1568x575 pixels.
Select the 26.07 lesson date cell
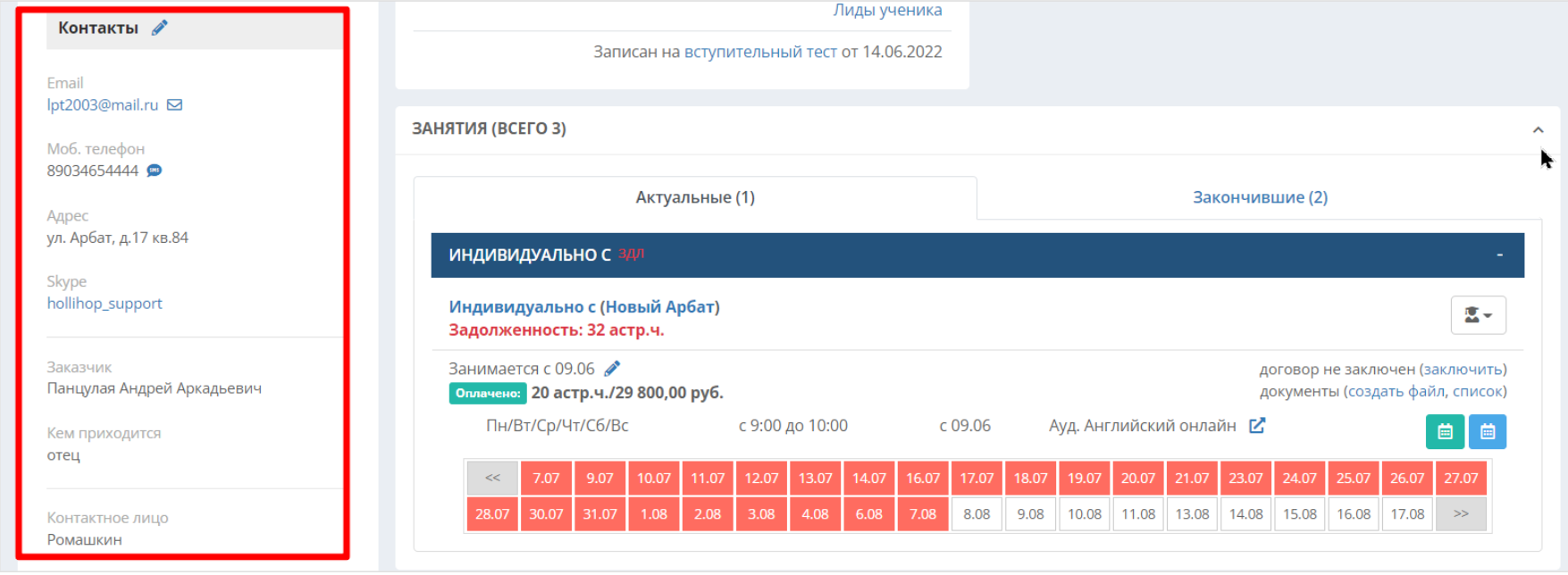click(1407, 478)
